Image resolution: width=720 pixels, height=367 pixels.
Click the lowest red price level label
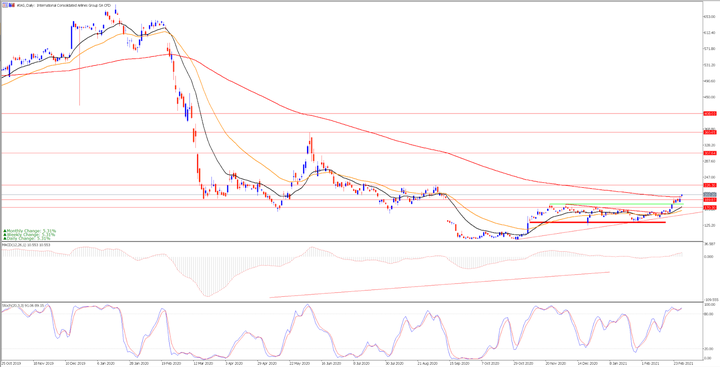click(709, 208)
